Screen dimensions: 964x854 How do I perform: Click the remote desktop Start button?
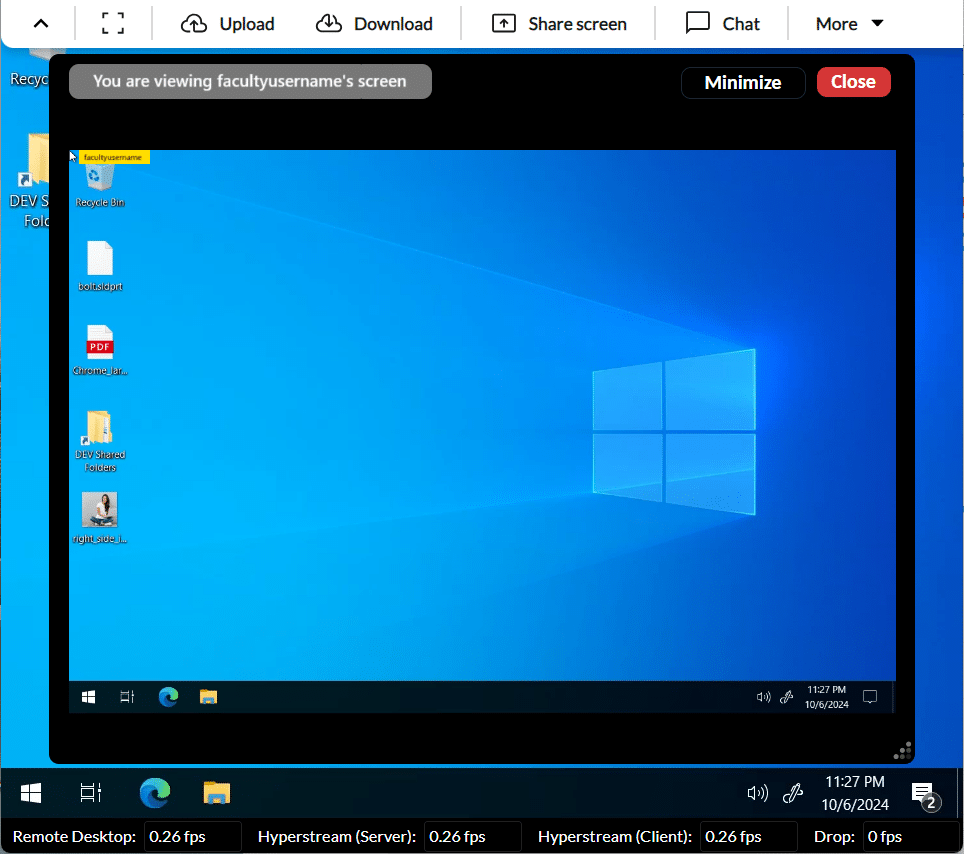coord(88,697)
